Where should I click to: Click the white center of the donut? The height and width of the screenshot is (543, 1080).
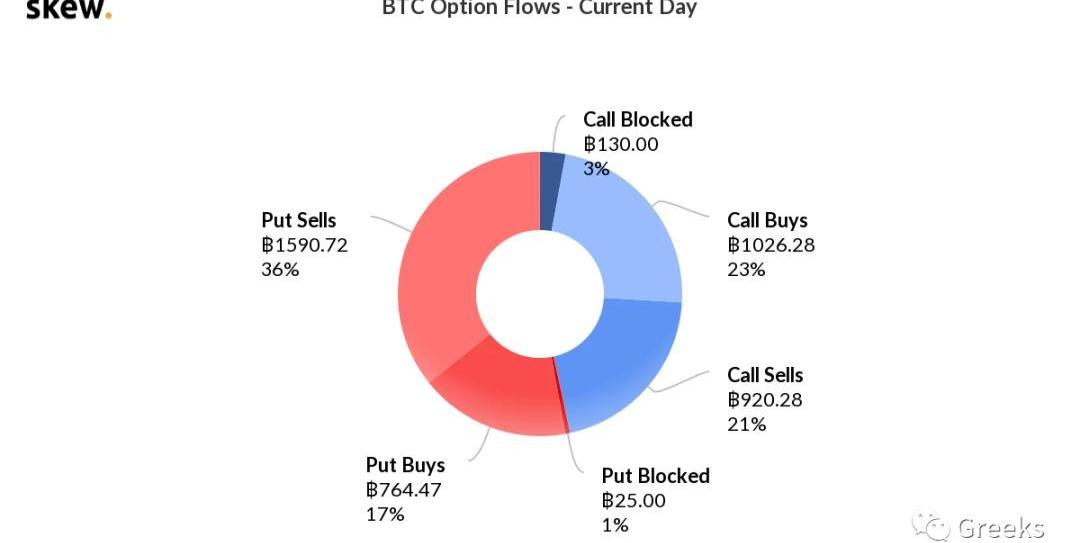[x=539, y=293]
